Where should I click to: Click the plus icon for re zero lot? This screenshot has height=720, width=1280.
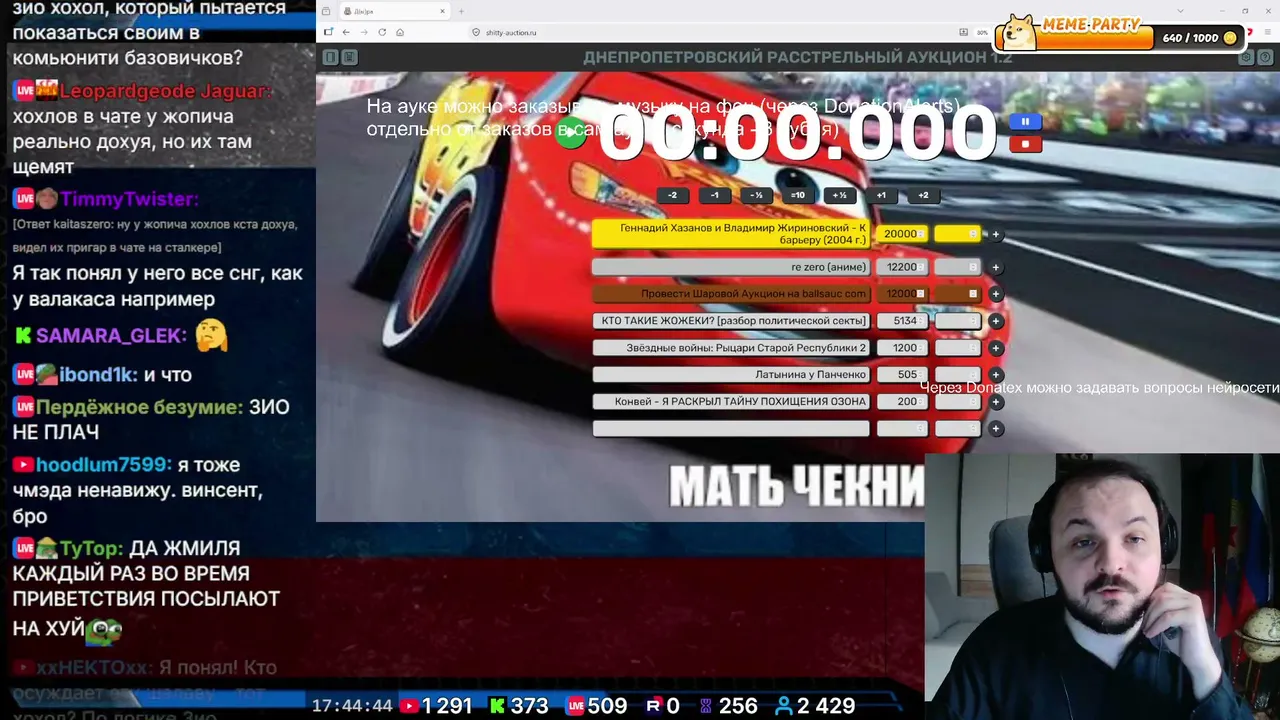[996, 268]
